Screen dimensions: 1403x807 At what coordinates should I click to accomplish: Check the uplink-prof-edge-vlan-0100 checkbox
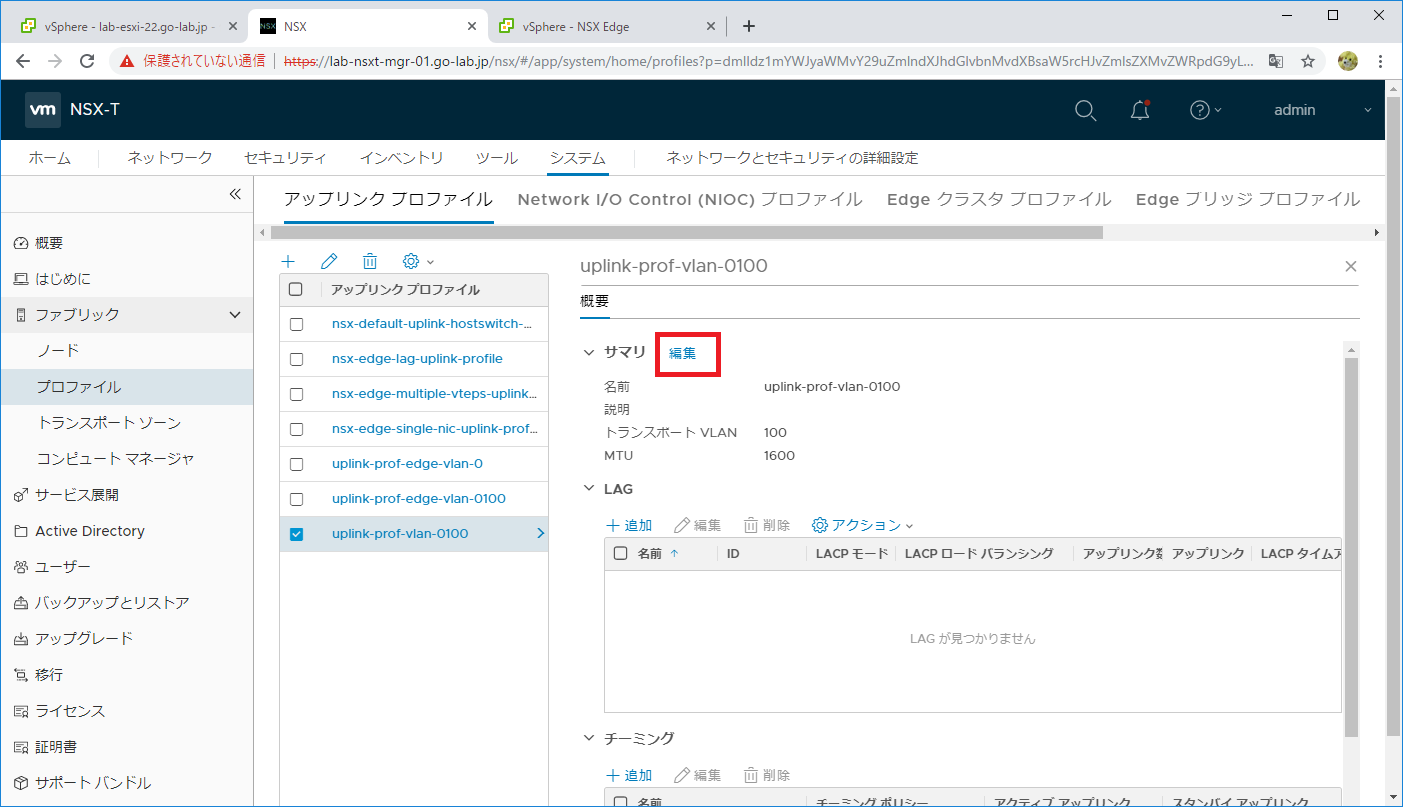(296, 499)
